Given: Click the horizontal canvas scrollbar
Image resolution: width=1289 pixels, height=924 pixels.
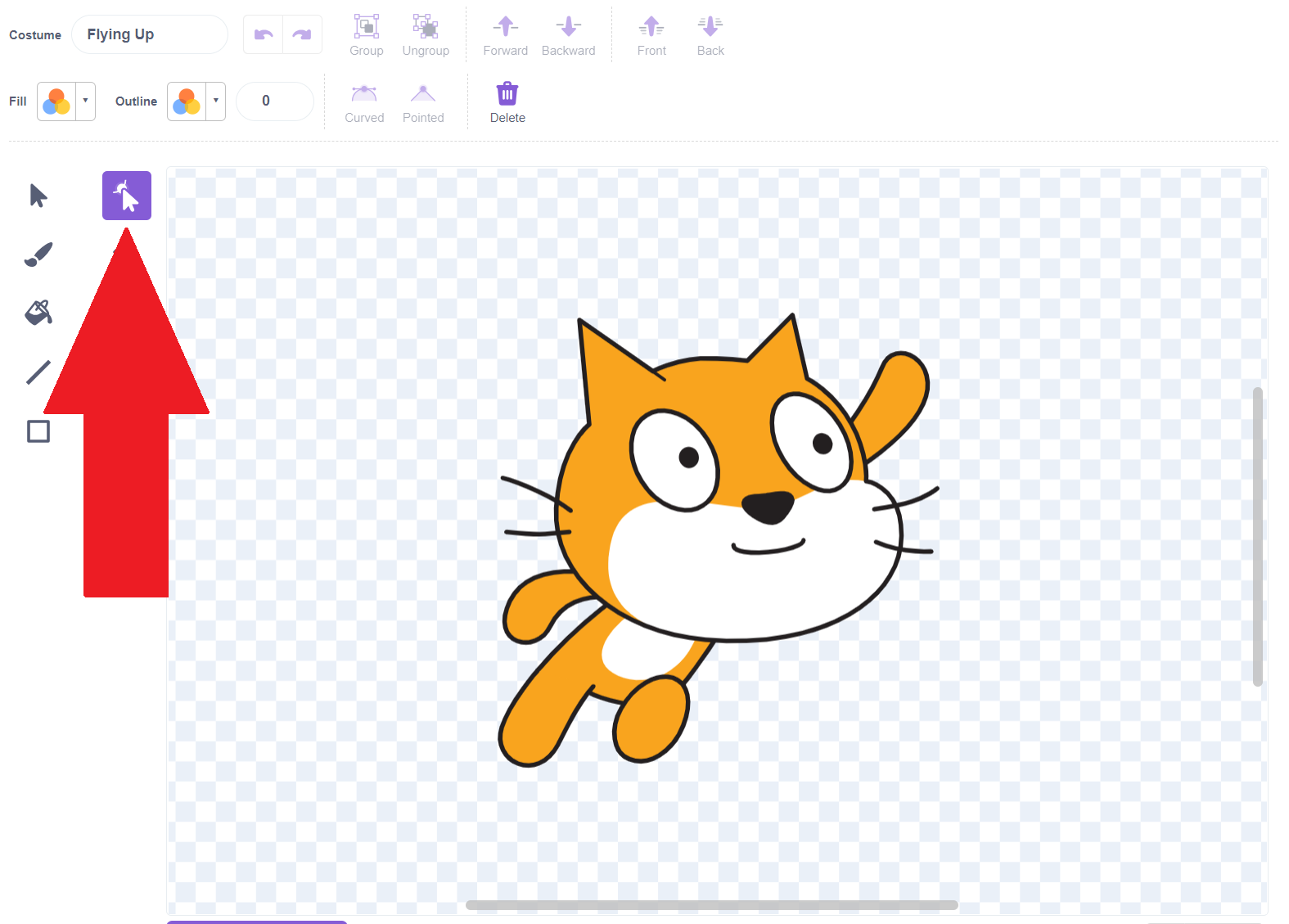Looking at the screenshot, I should coord(712,905).
